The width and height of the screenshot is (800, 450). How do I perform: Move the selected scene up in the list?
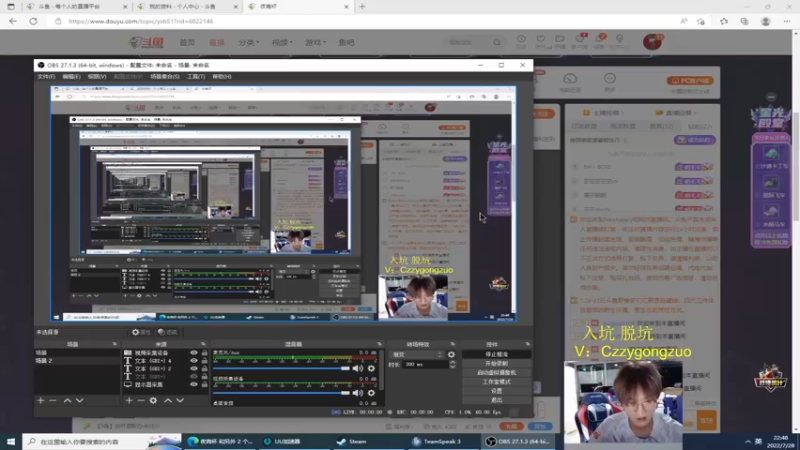[x=67, y=401]
